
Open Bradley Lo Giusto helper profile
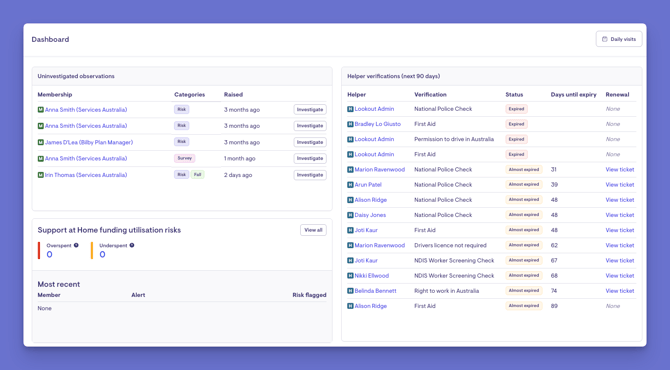(378, 124)
